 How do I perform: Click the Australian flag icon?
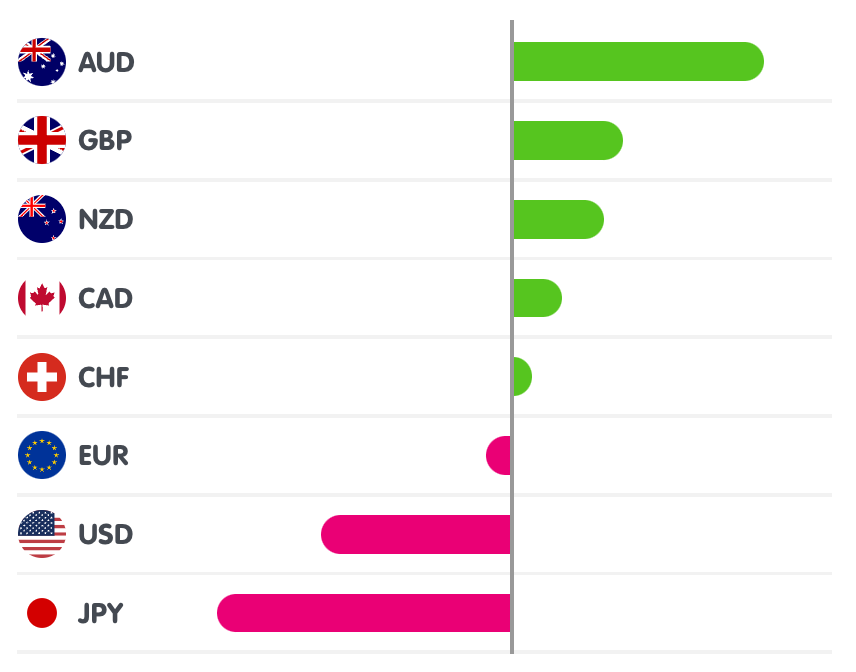coord(42,62)
